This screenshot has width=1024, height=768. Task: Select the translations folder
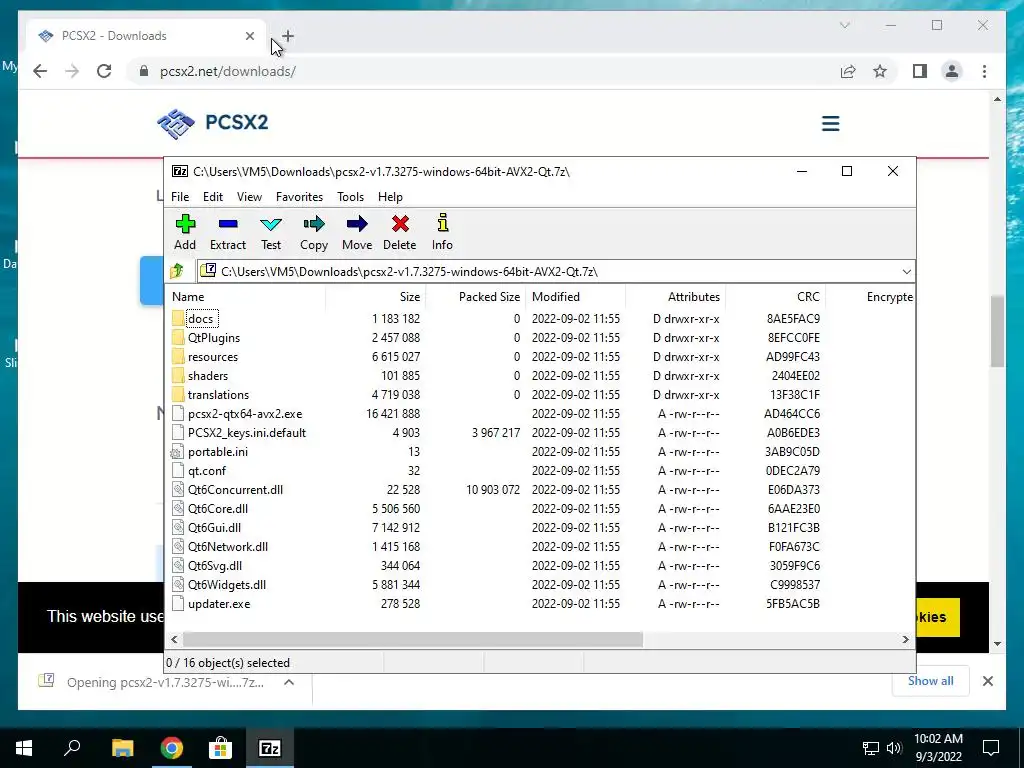[218, 394]
